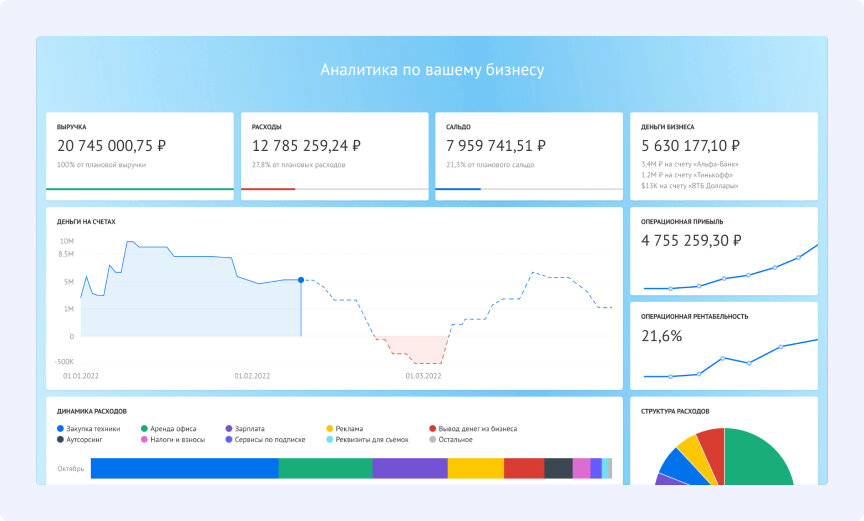864x521 pixels.
Task: Click the green Аренда офиса legend dot
Action: pyautogui.click(x=144, y=428)
